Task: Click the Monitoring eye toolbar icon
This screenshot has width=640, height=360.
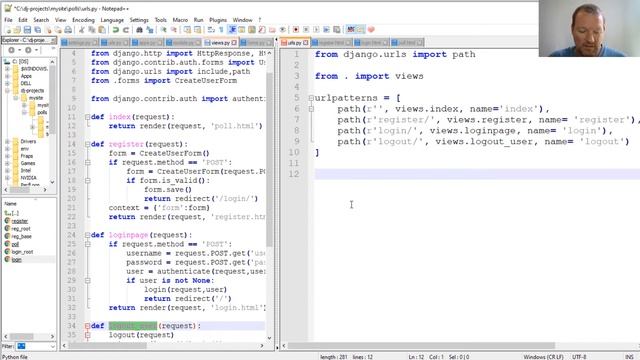Action: [x=282, y=30]
